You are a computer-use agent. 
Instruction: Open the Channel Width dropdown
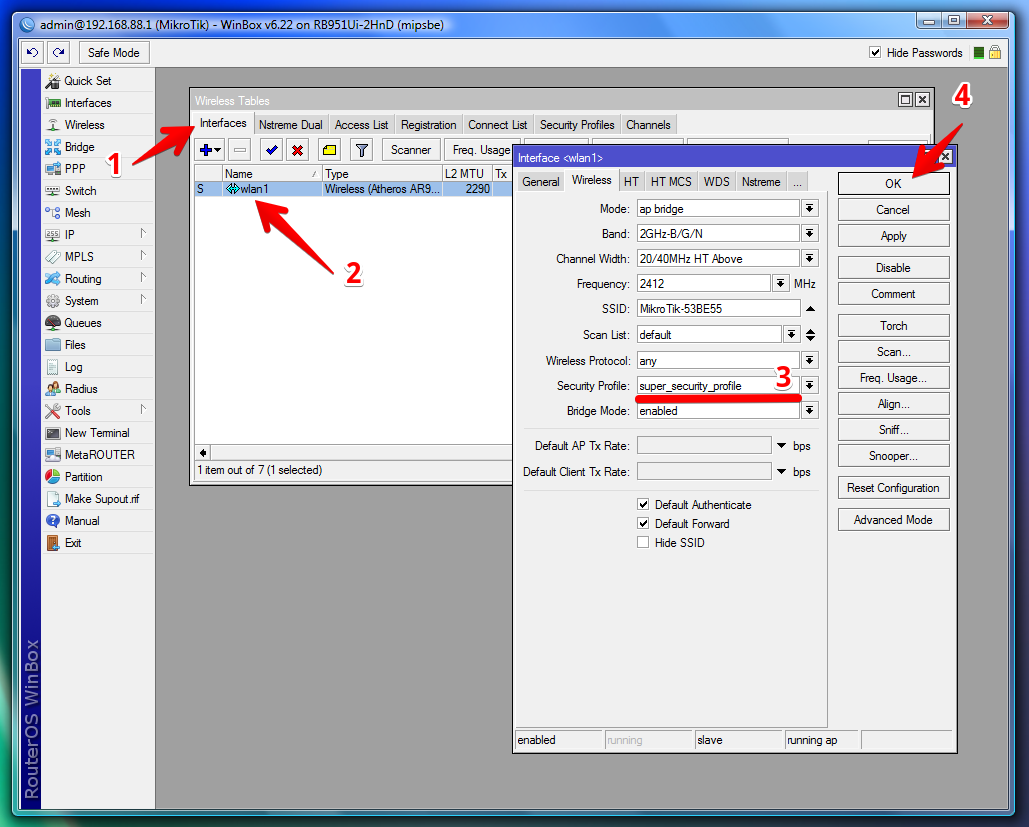[x=810, y=259]
